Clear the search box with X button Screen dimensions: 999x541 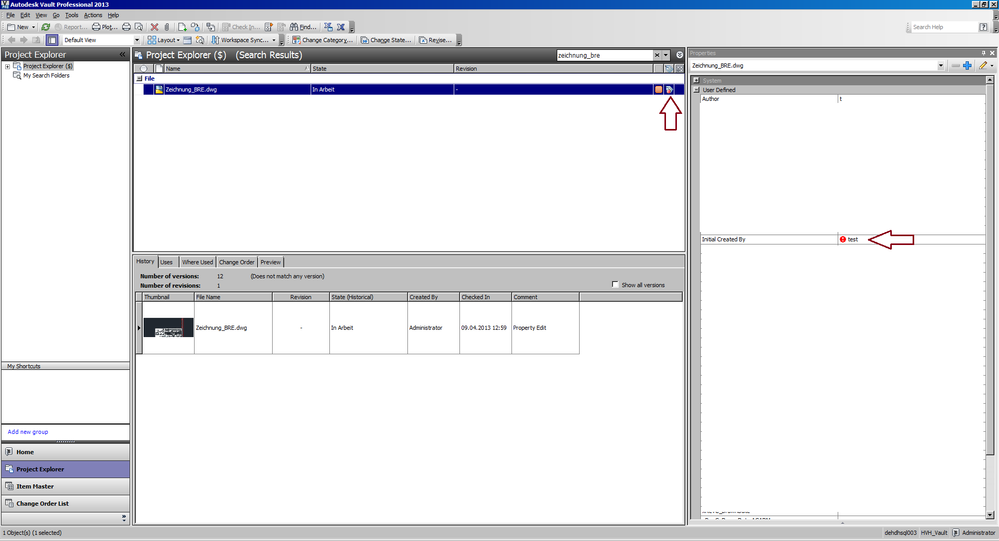[x=657, y=55]
